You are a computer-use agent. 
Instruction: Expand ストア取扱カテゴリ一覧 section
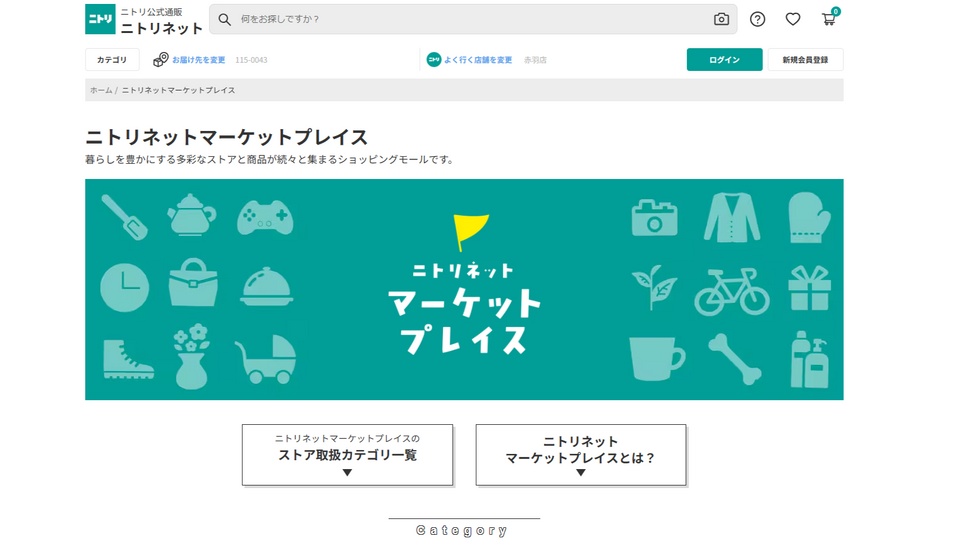347,455
